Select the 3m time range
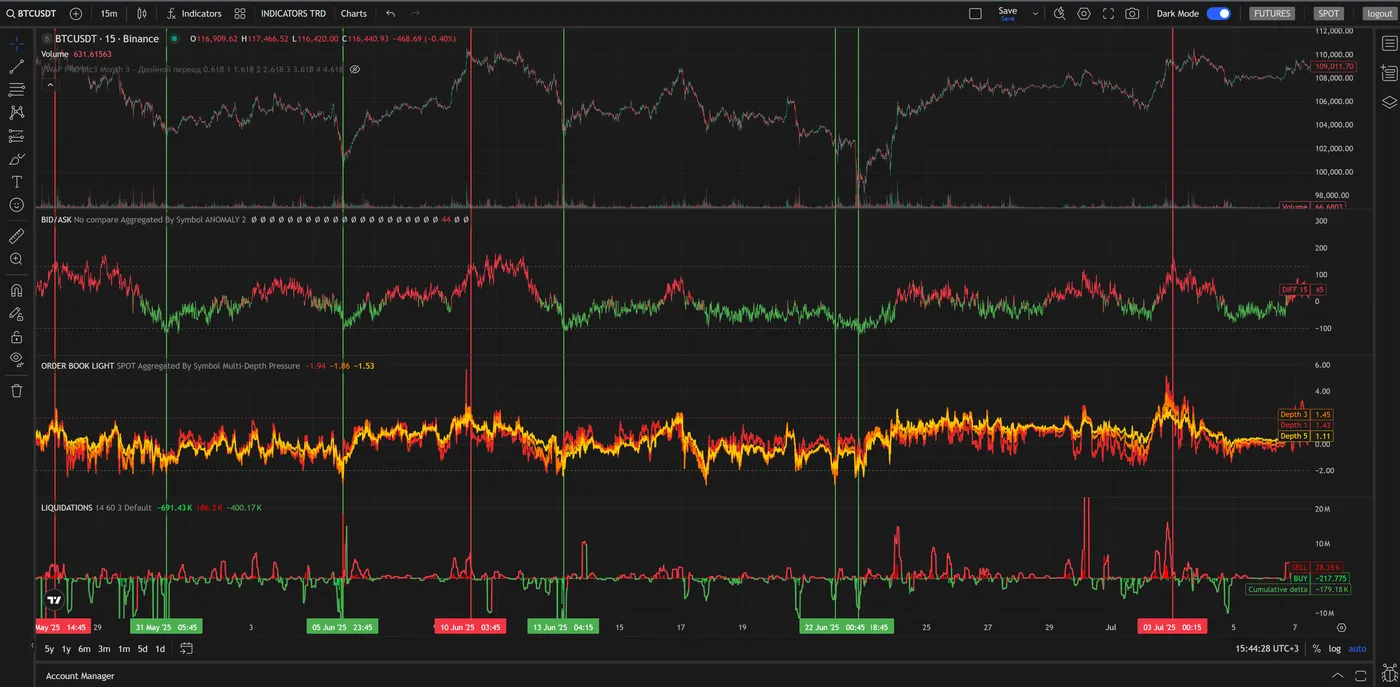Viewport: 1400px width, 687px height. 104,649
